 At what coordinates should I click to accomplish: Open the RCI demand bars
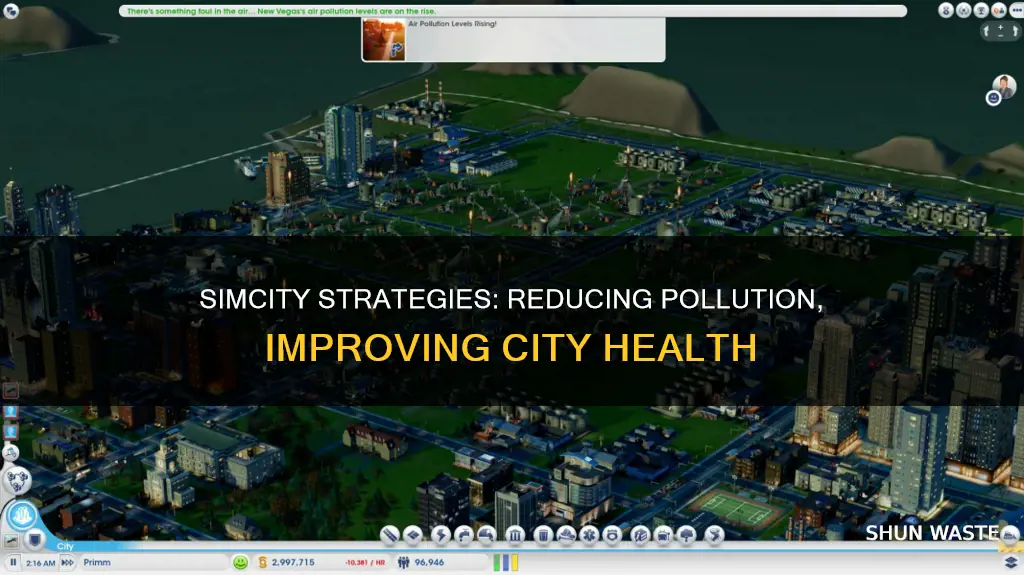tap(505, 562)
